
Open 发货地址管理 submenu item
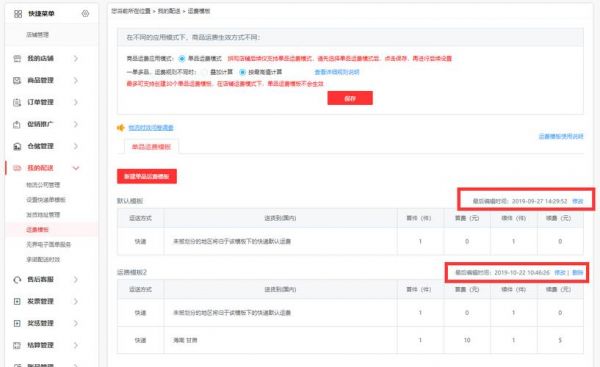pyautogui.click(x=43, y=215)
